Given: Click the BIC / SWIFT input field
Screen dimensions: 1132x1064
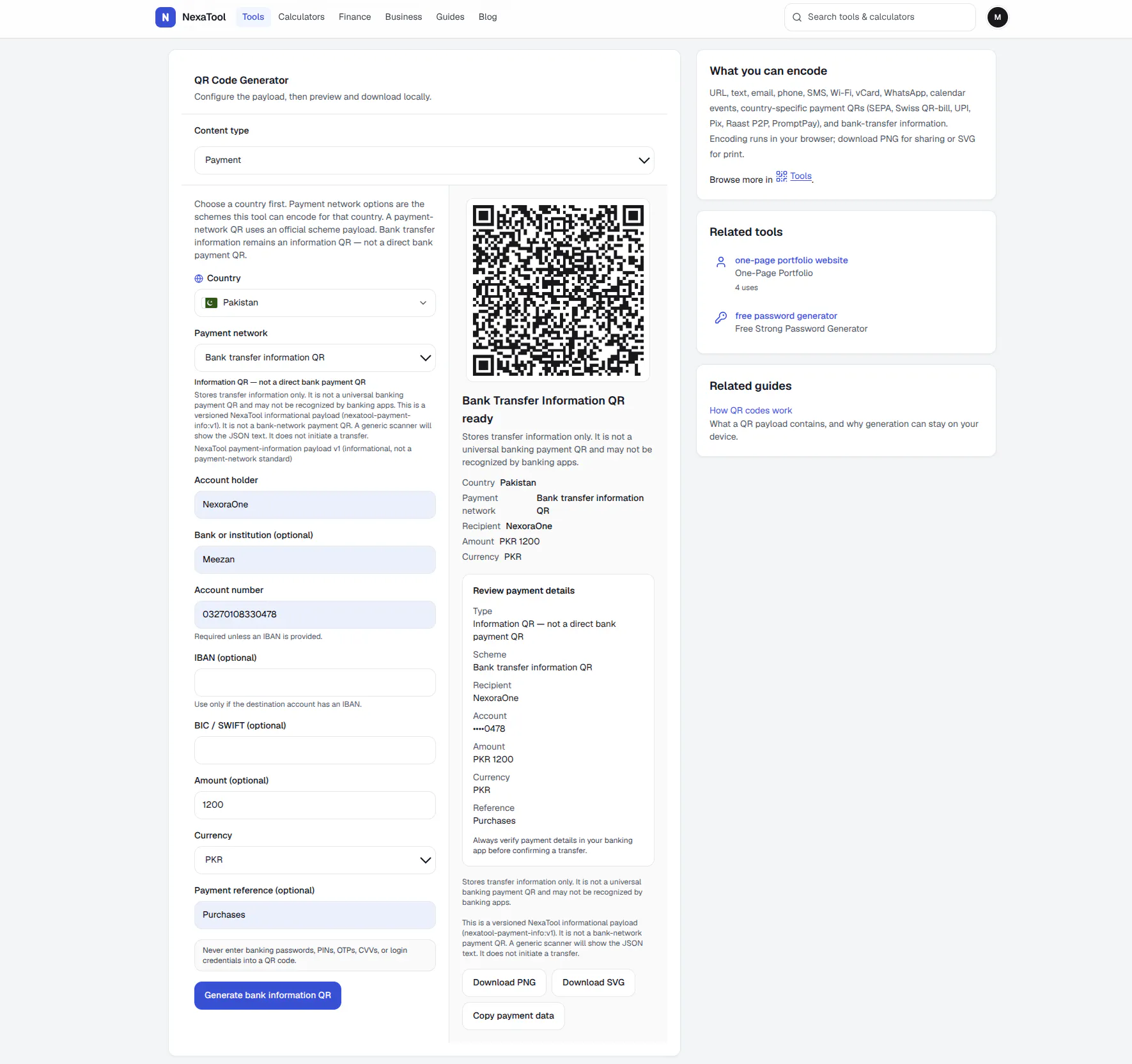Looking at the screenshot, I should click(x=315, y=750).
